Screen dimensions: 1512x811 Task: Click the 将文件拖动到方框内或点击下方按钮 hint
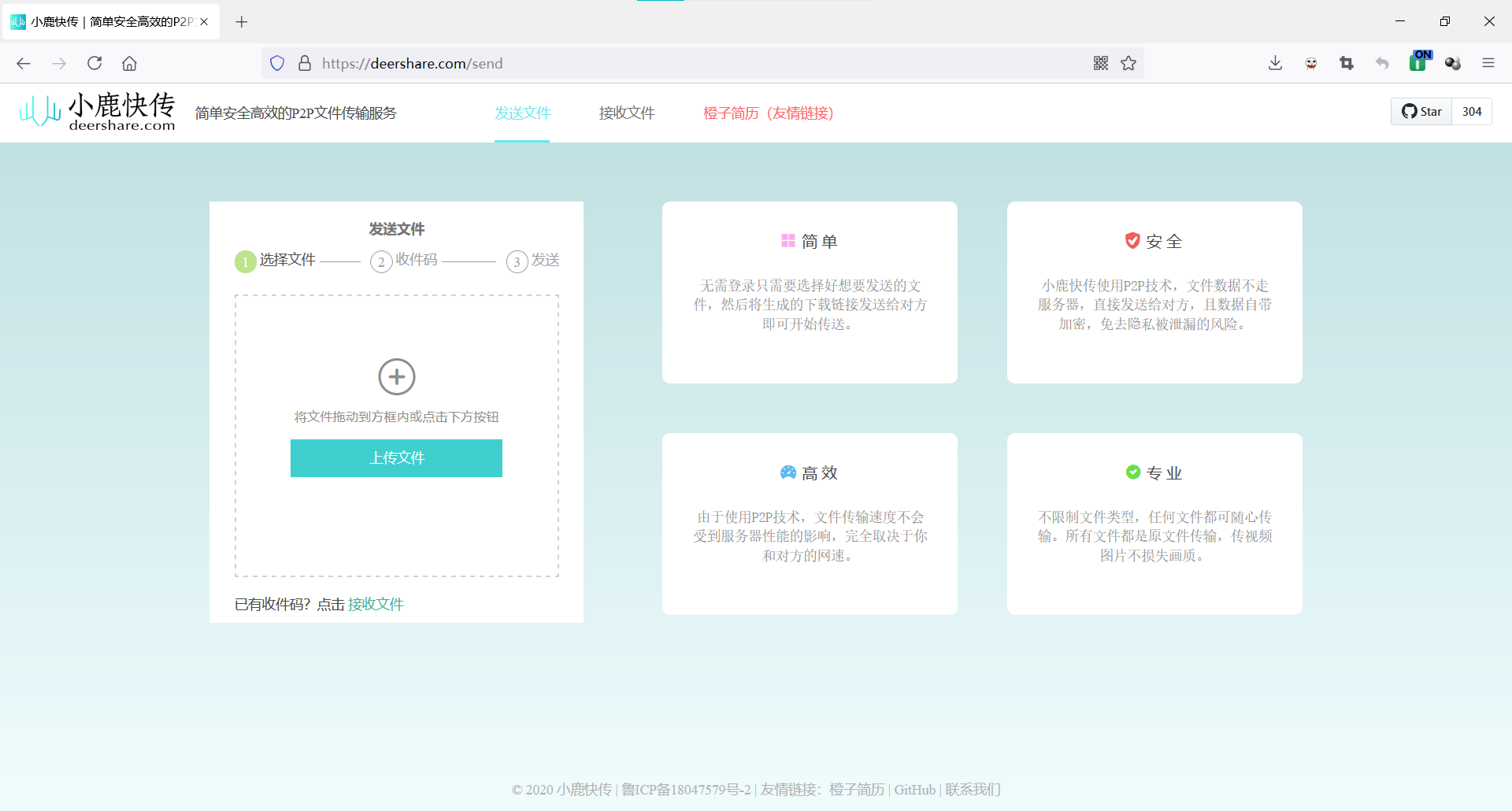pyautogui.click(x=397, y=417)
